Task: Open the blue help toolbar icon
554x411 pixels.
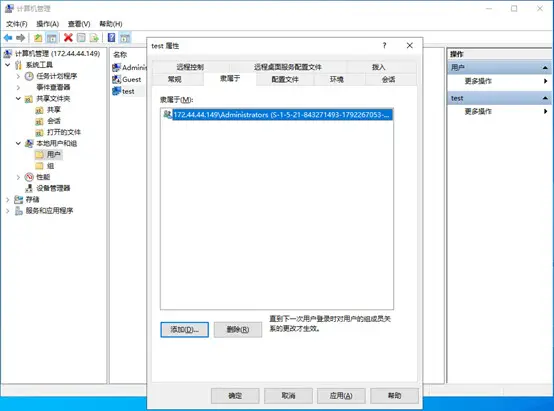Action: 111,37
